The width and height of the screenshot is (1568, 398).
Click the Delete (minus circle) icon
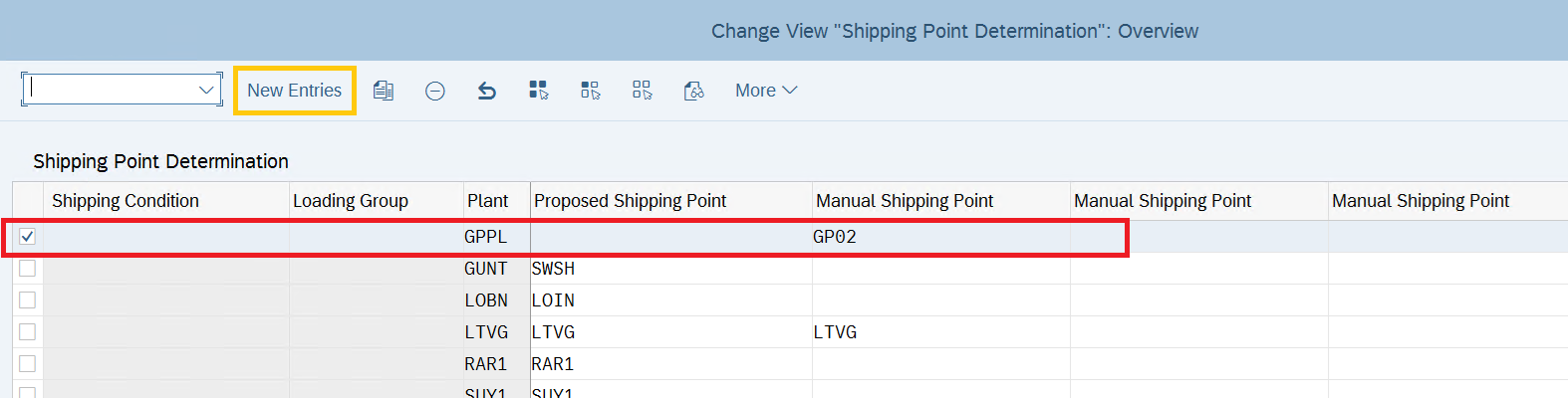tap(435, 91)
